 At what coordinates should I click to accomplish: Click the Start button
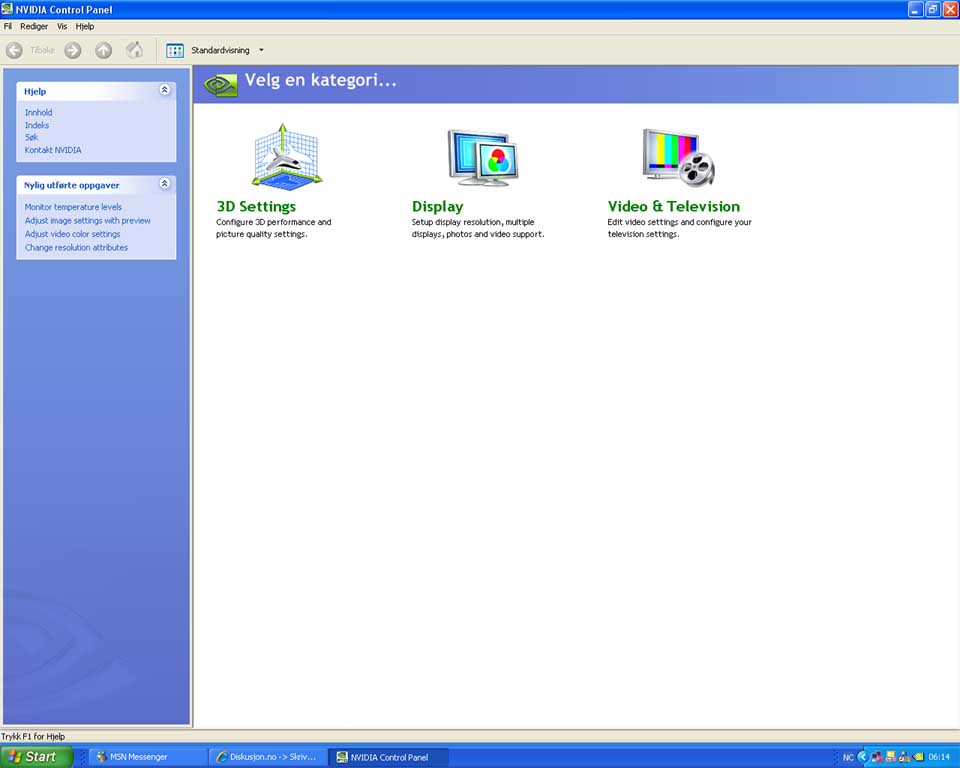37,757
